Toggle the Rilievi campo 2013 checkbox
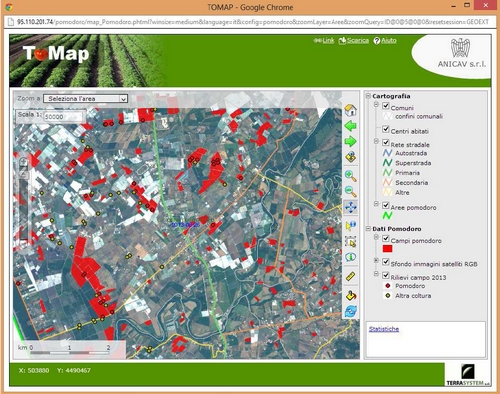 (386, 275)
